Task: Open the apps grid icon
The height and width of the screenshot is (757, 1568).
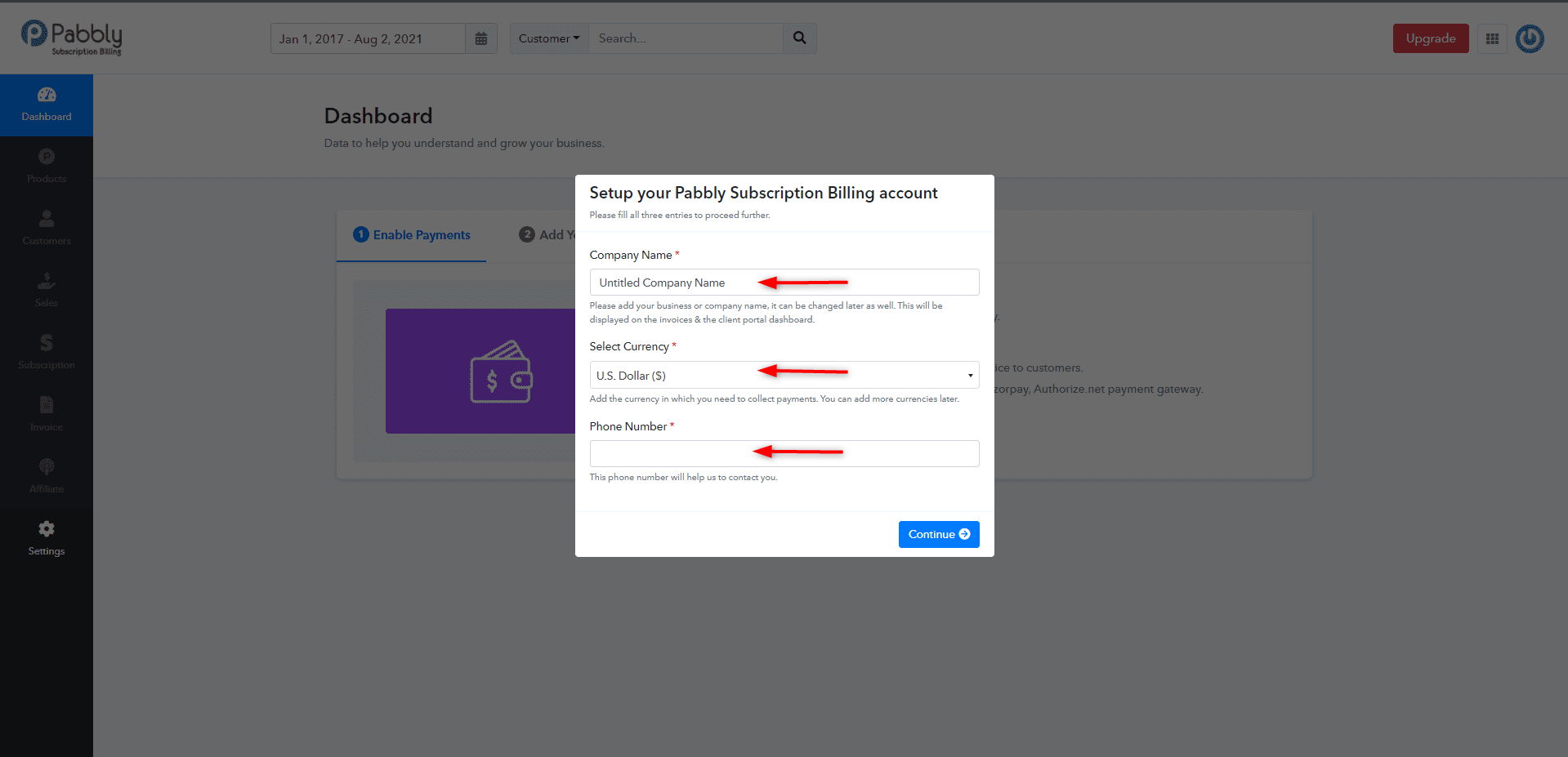Action: tap(1492, 38)
